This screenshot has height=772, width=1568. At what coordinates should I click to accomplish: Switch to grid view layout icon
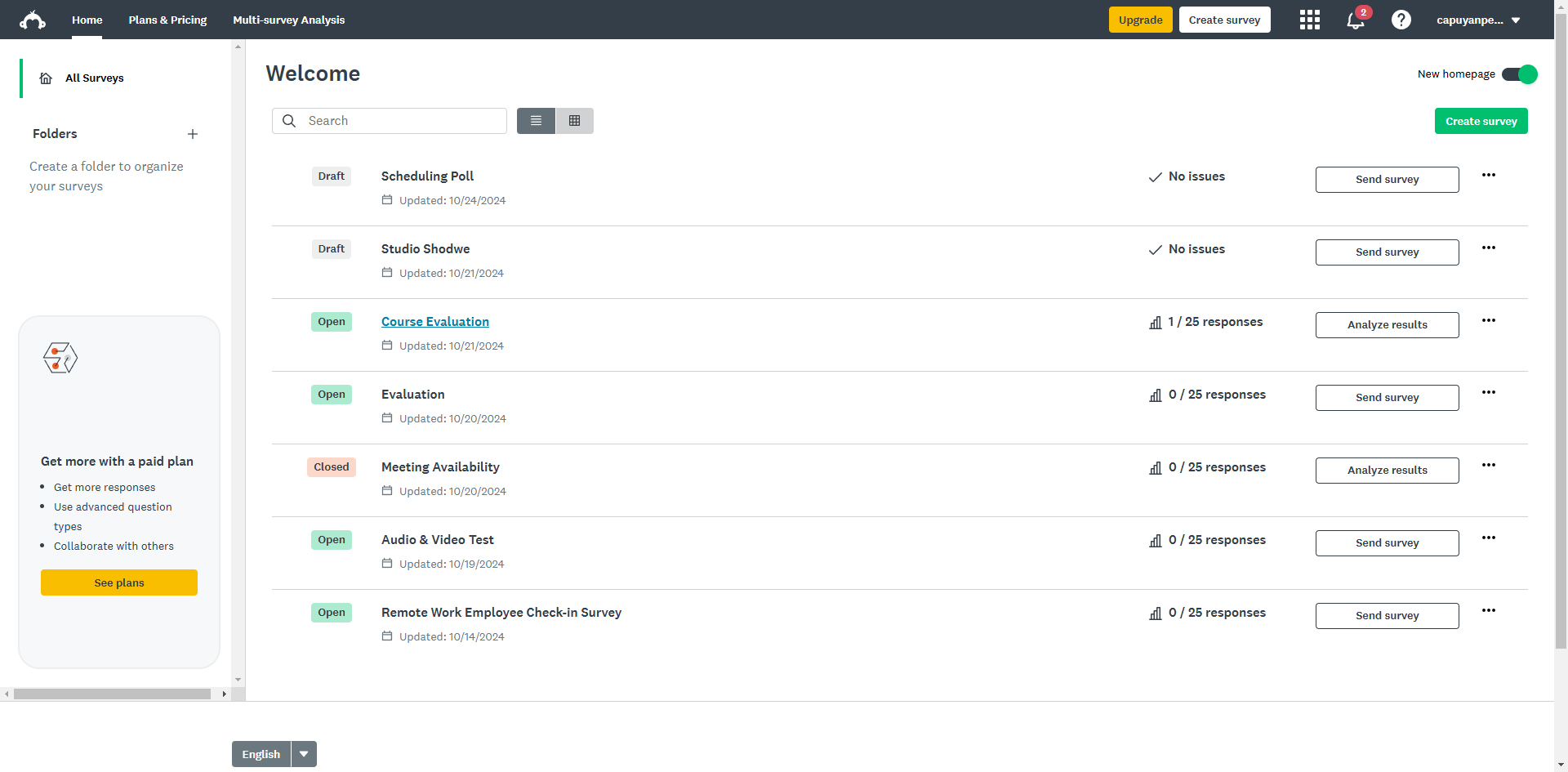pos(574,121)
